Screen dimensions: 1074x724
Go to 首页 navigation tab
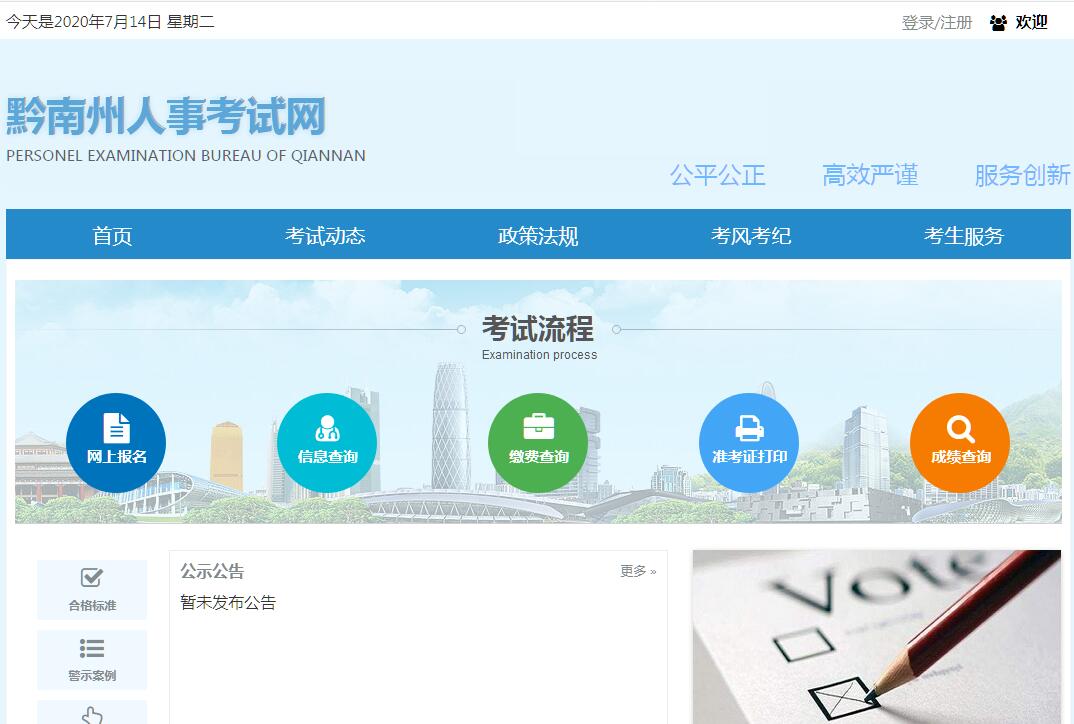pyautogui.click(x=112, y=236)
